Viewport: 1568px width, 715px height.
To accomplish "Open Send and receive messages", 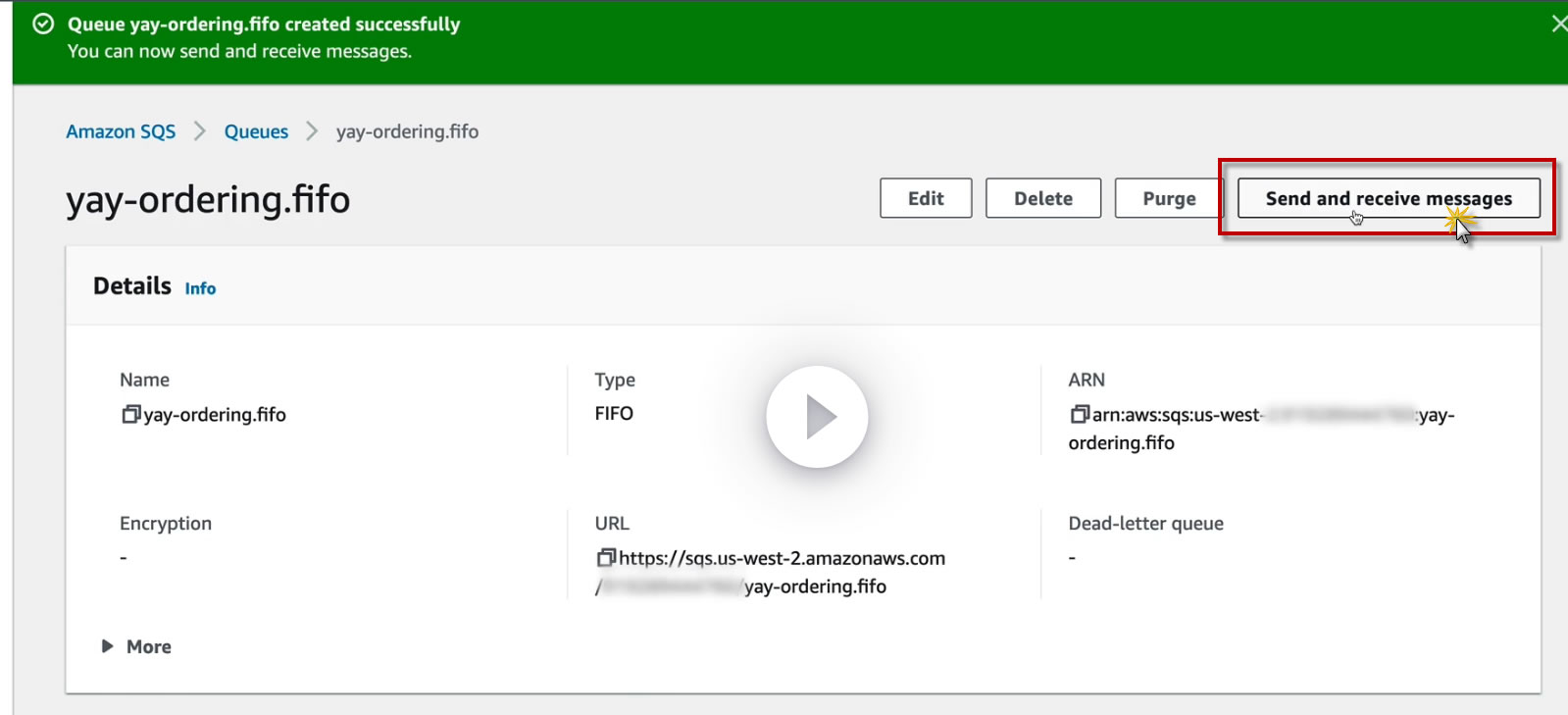I will [x=1388, y=198].
